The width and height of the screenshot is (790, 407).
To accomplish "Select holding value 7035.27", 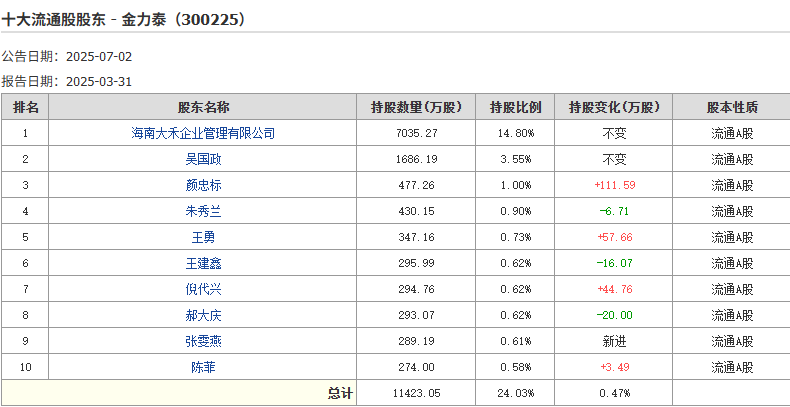I will [416, 133].
